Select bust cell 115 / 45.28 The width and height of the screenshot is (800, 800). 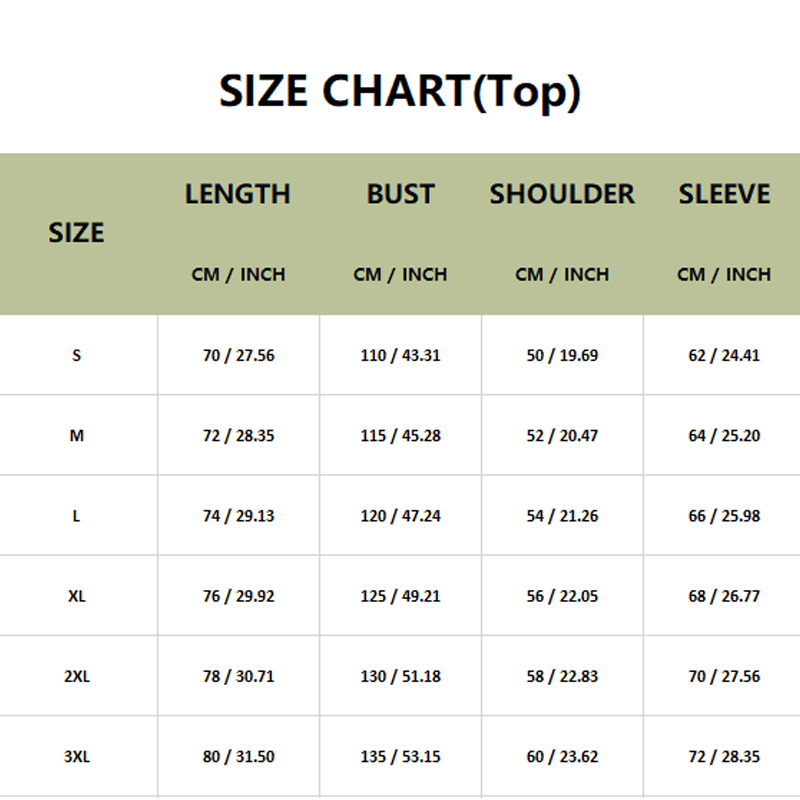click(400, 436)
